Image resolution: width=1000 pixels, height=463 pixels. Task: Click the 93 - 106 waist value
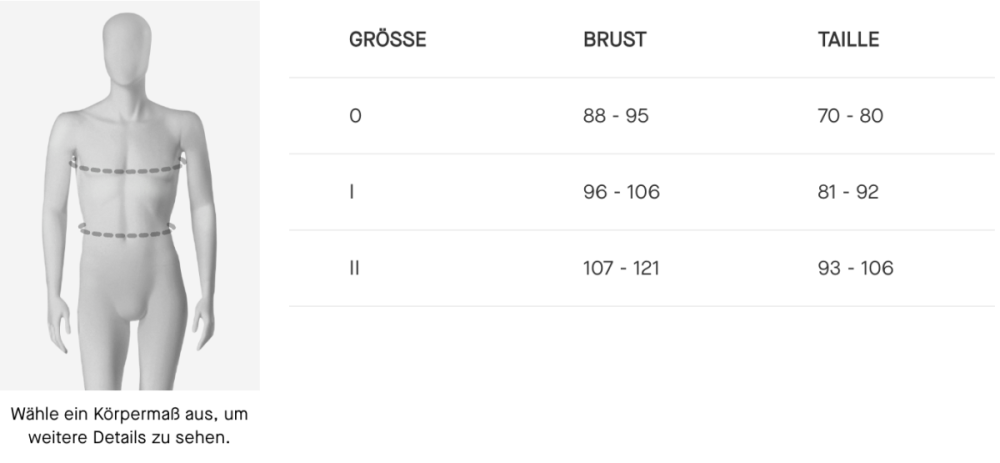point(855,268)
